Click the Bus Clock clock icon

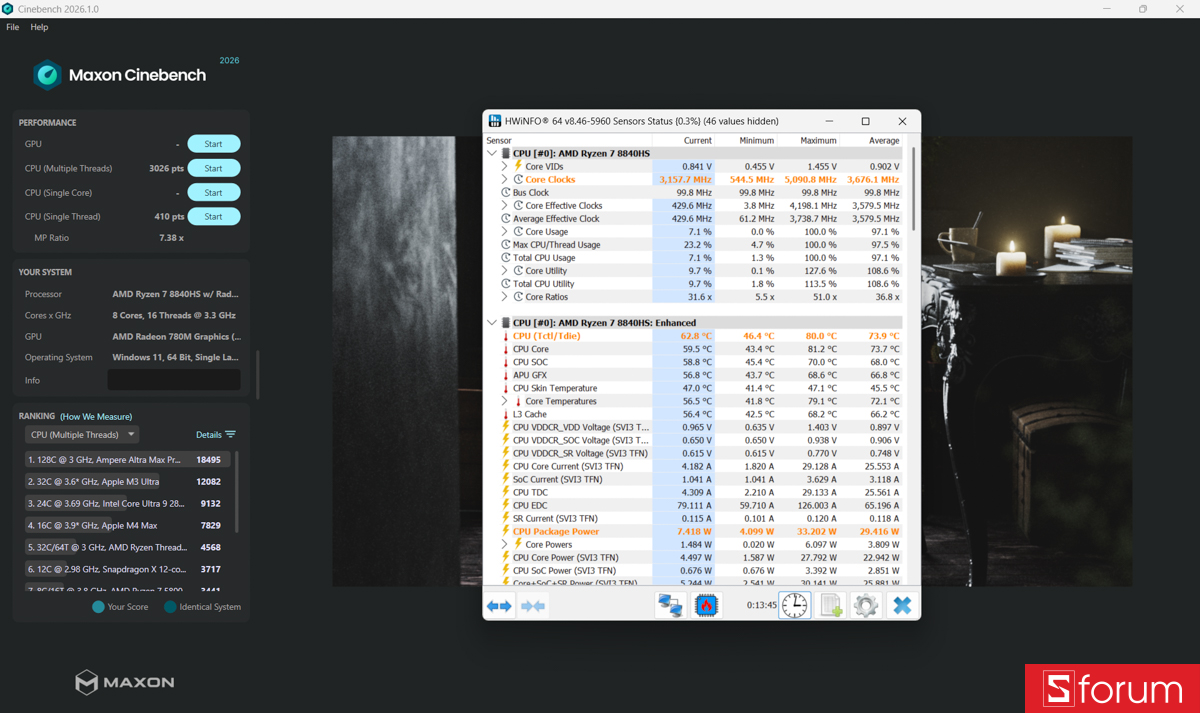point(506,192)
